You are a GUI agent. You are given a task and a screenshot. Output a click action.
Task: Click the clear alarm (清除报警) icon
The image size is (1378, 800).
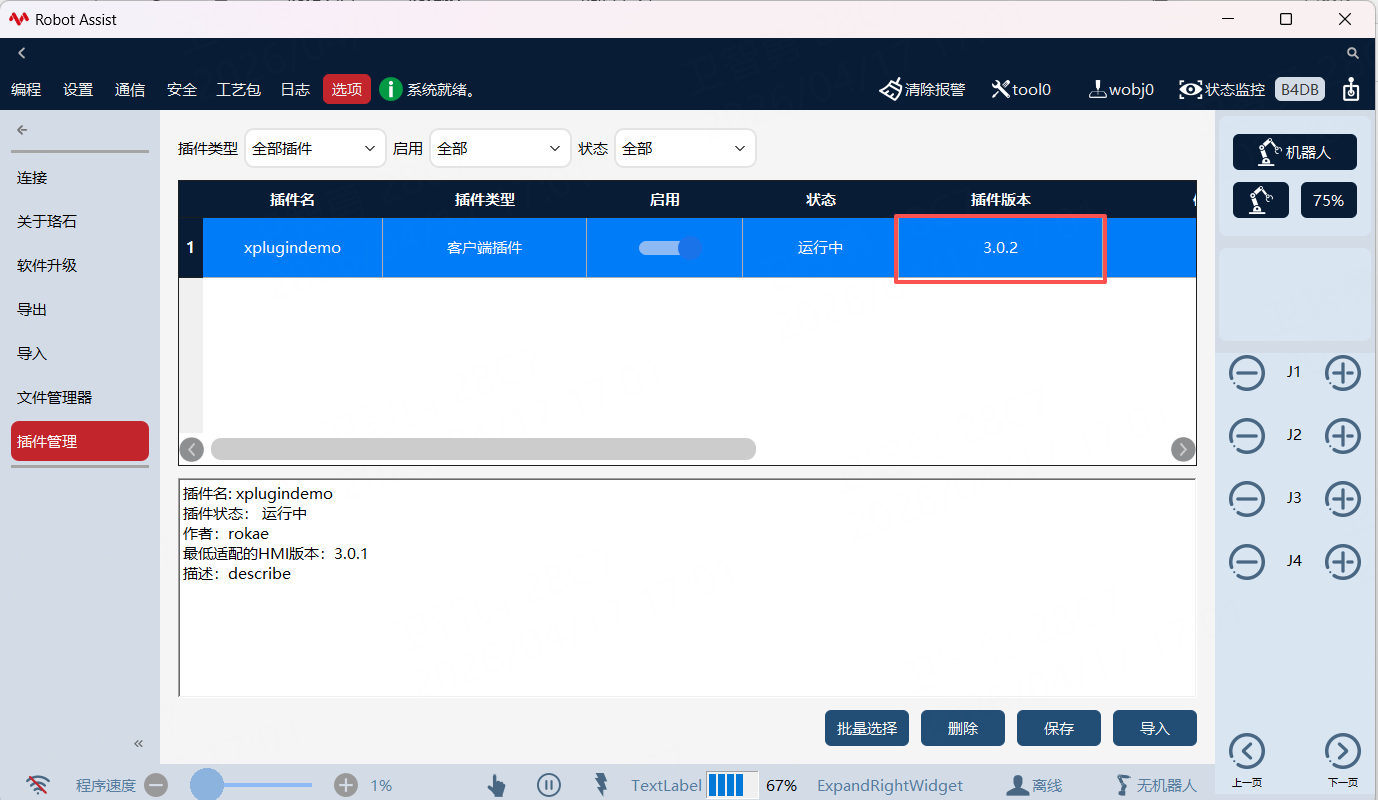[x=891, y=90]
